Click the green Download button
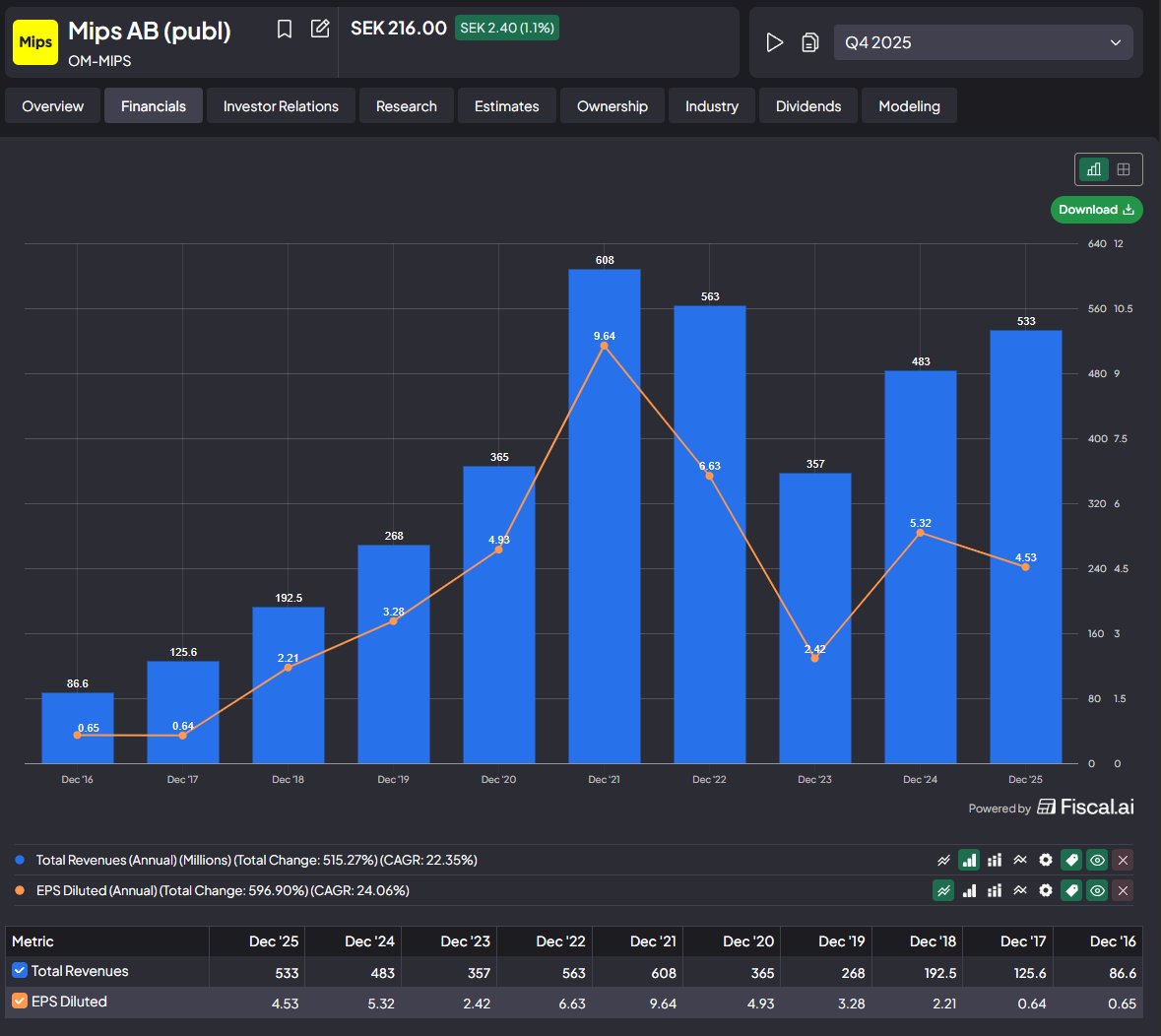The image size is (1161, 1036). coord(1096,210)
